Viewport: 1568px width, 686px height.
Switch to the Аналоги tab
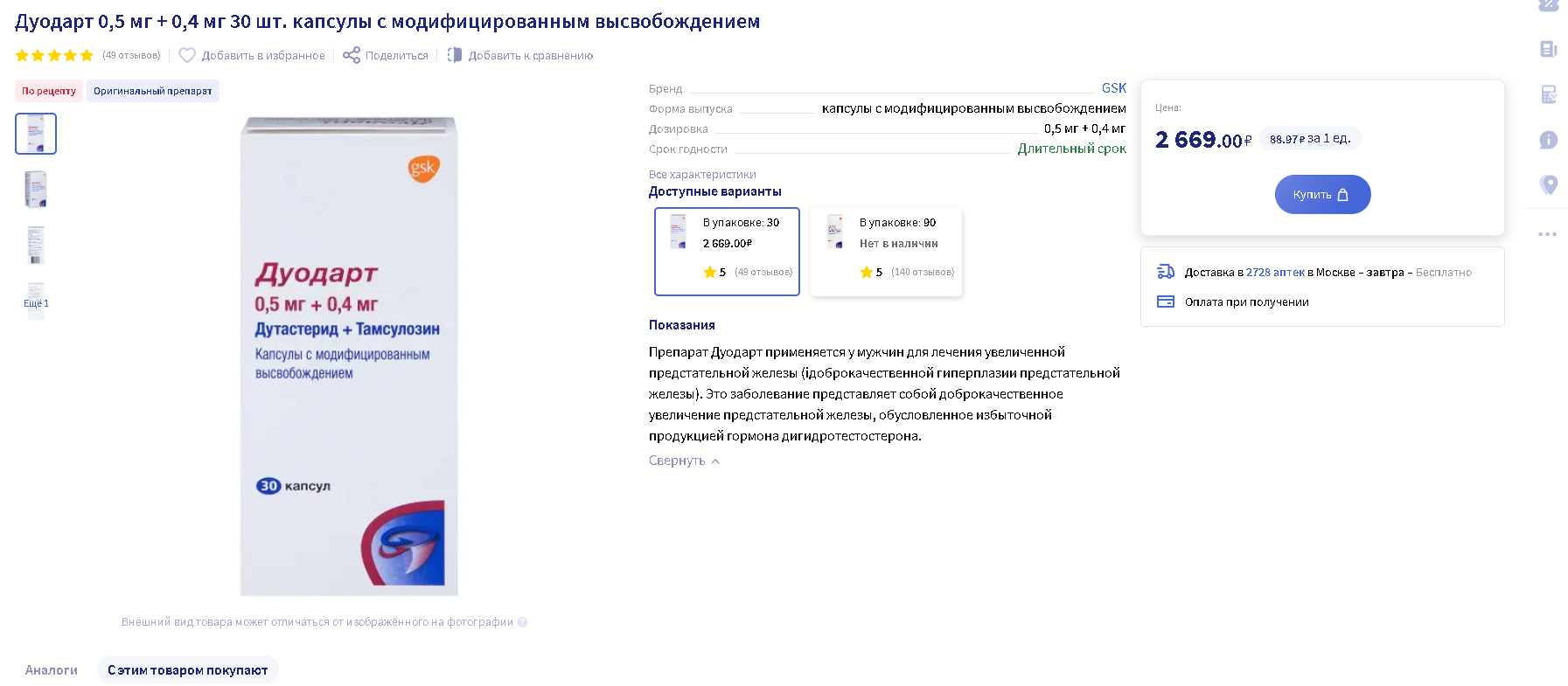[52, 670]
